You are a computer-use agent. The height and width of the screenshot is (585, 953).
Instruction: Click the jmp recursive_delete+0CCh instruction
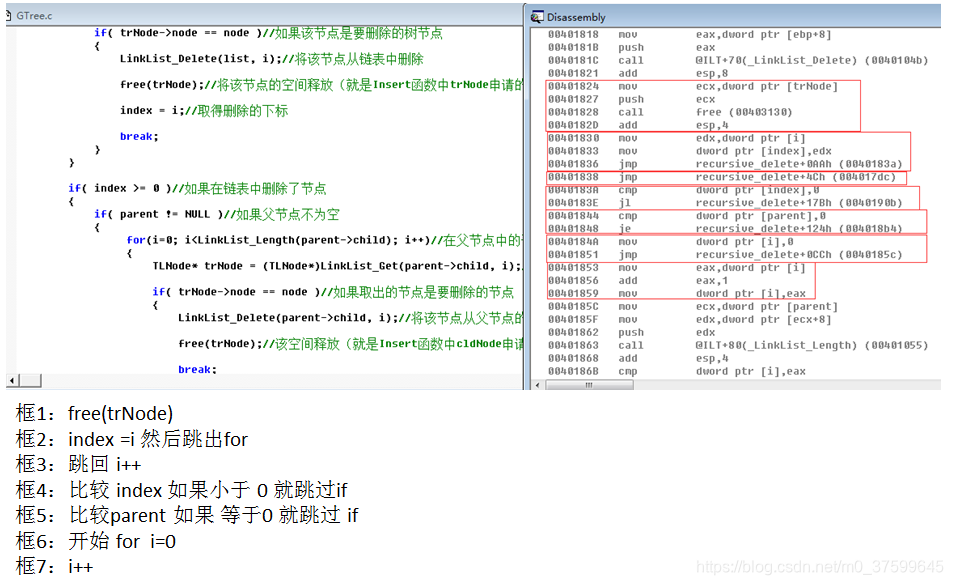(760, 255)
